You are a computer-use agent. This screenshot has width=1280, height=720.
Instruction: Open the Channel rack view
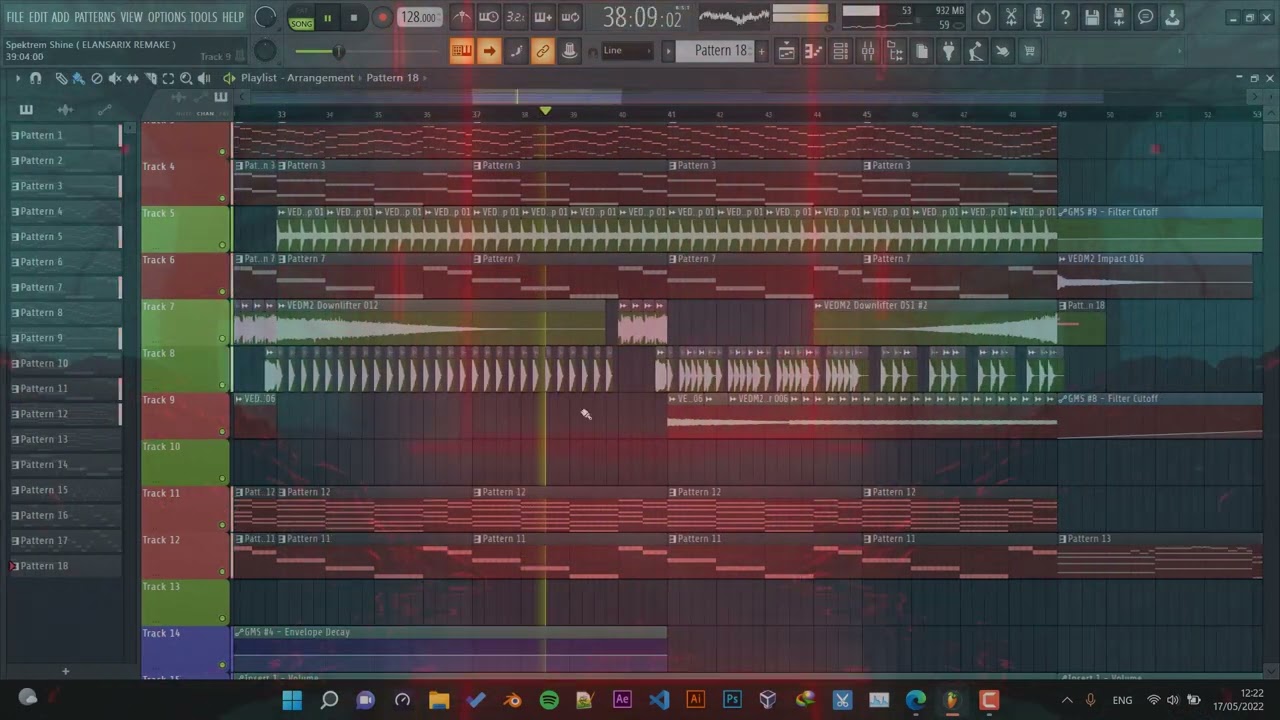pyautogui.click(x=841, y=51)
